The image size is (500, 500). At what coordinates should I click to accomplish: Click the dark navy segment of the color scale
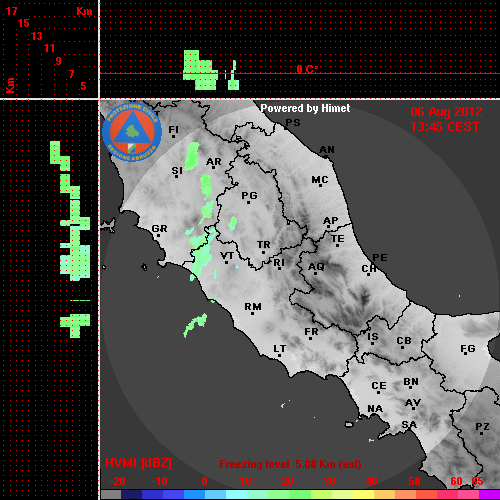pos(132,494)
